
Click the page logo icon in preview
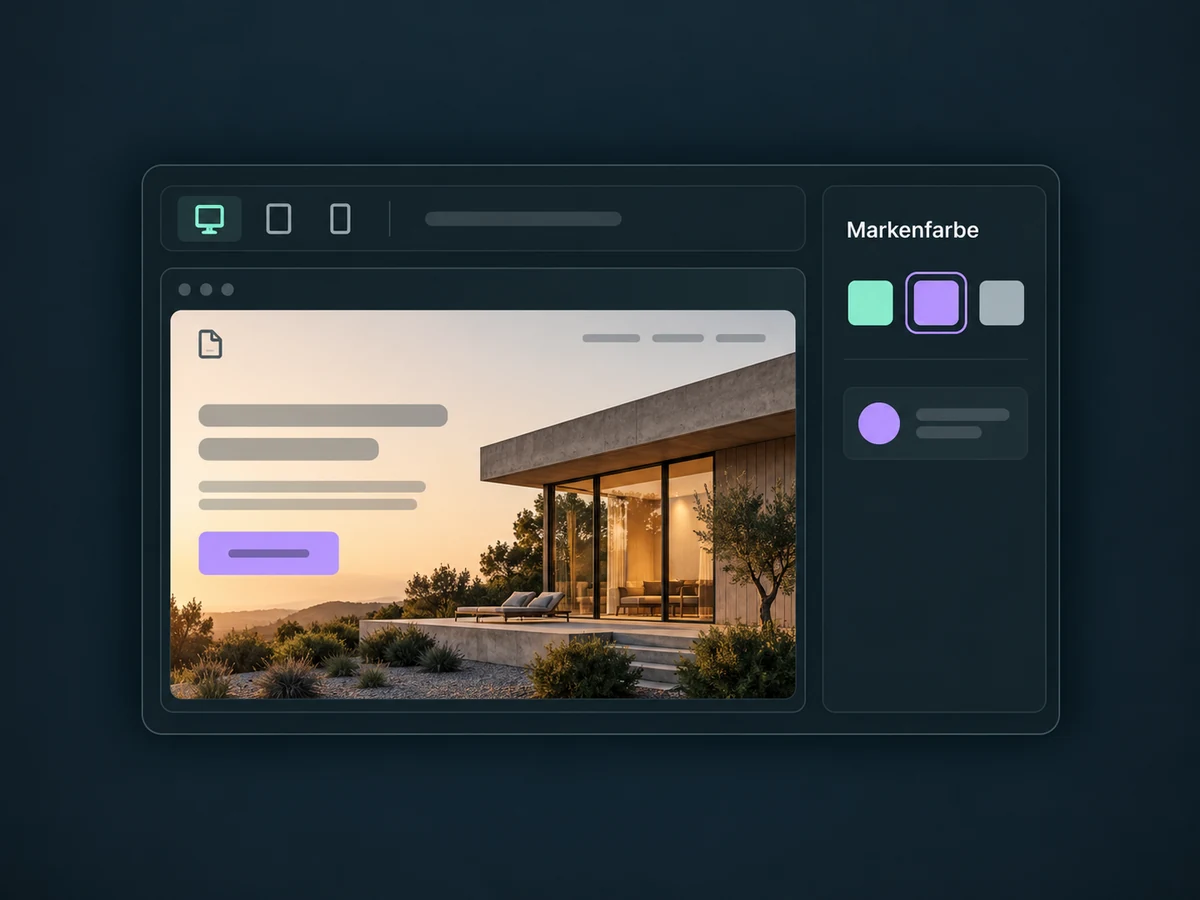pyautogui.click(x=210, y=344)
